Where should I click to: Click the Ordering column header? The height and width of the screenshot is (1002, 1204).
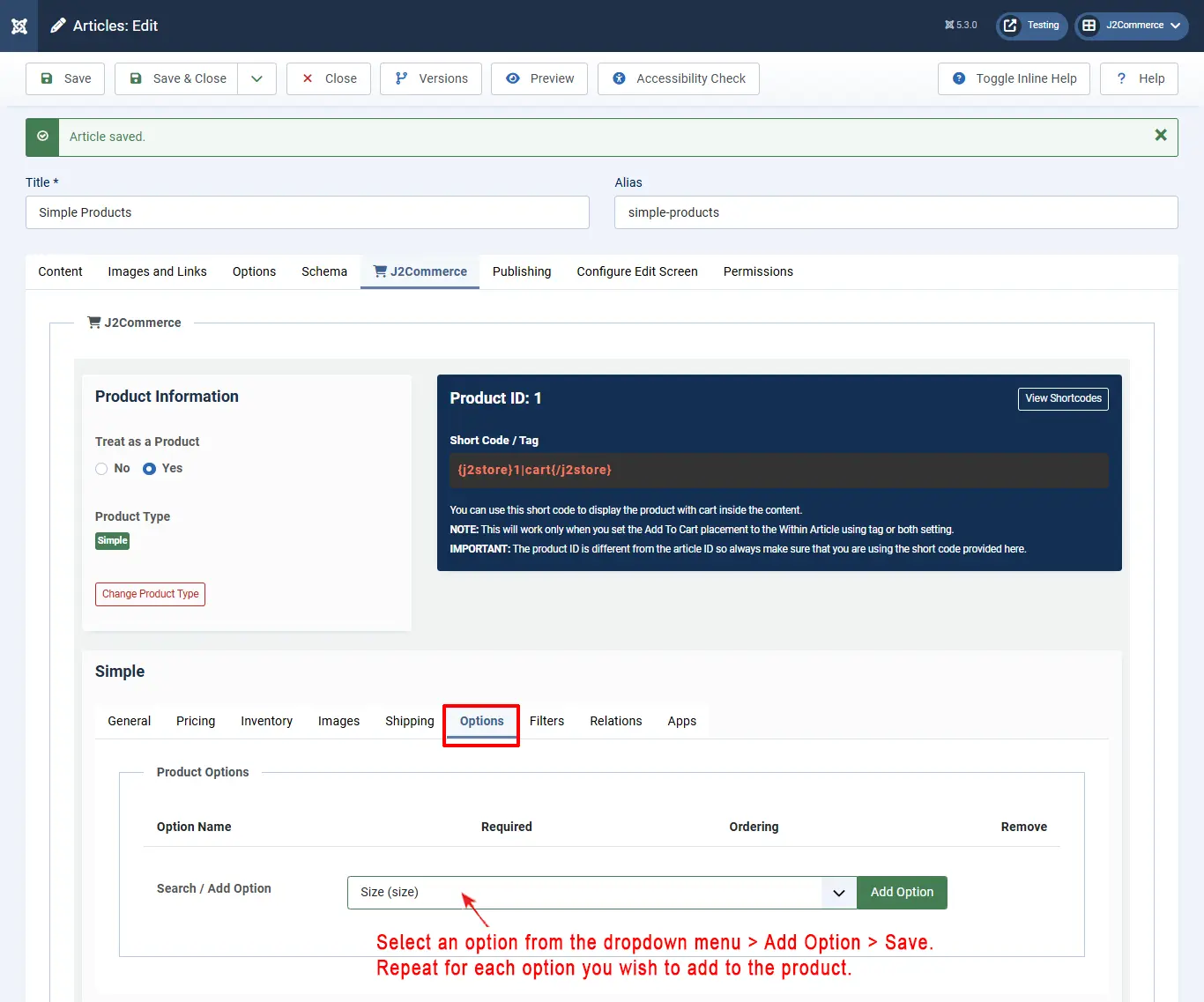click(x=754, y=827)
